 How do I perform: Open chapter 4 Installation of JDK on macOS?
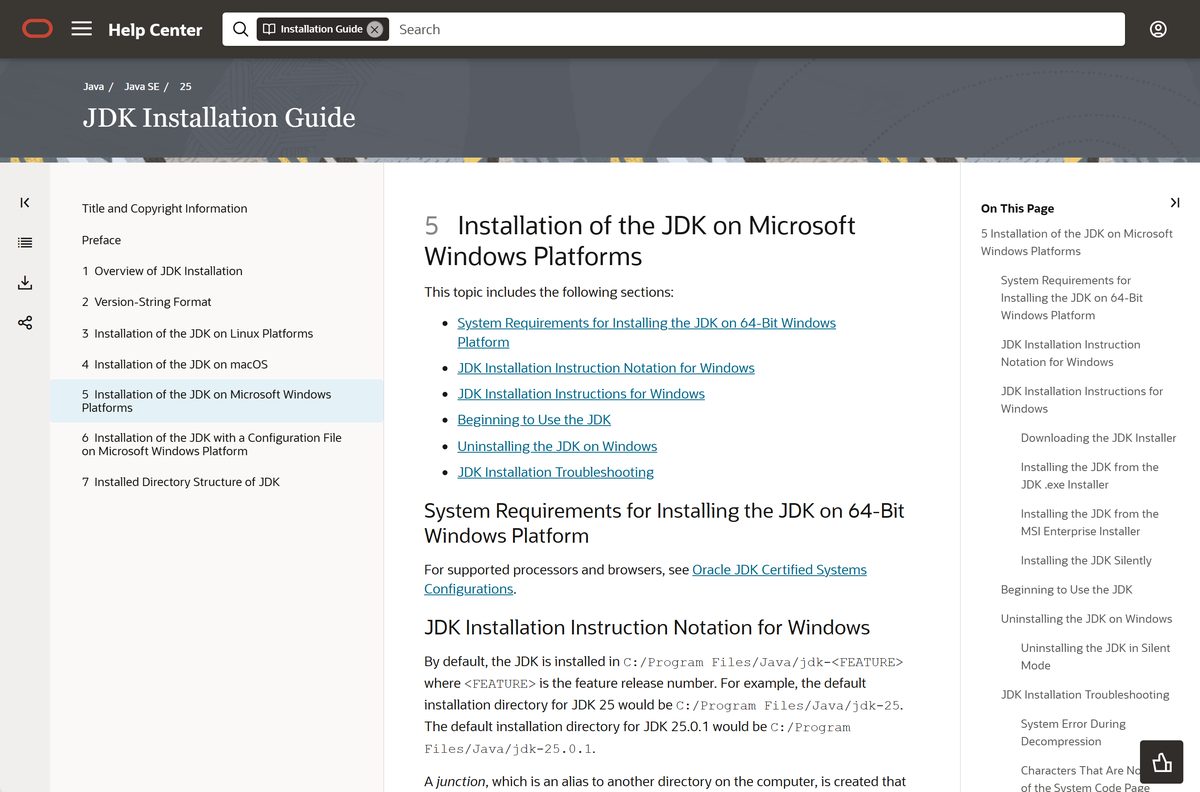coord(175,365)
